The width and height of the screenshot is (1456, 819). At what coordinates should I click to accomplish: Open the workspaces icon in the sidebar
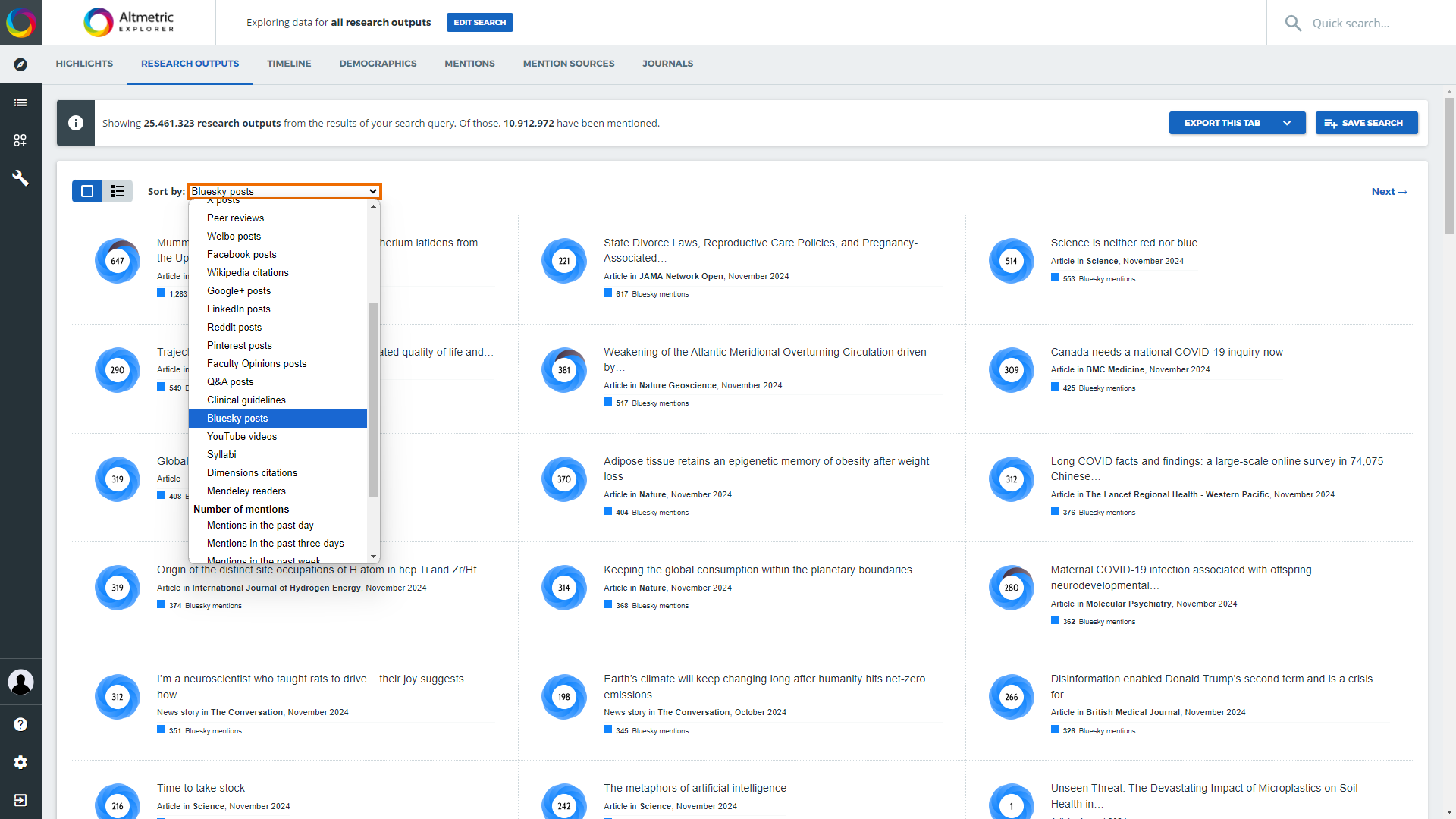coord(20,140)
